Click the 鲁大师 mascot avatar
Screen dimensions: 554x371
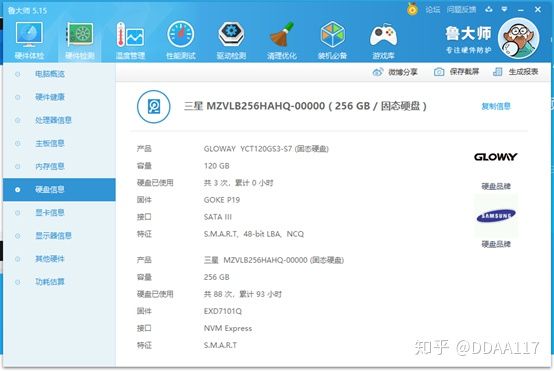518,38
